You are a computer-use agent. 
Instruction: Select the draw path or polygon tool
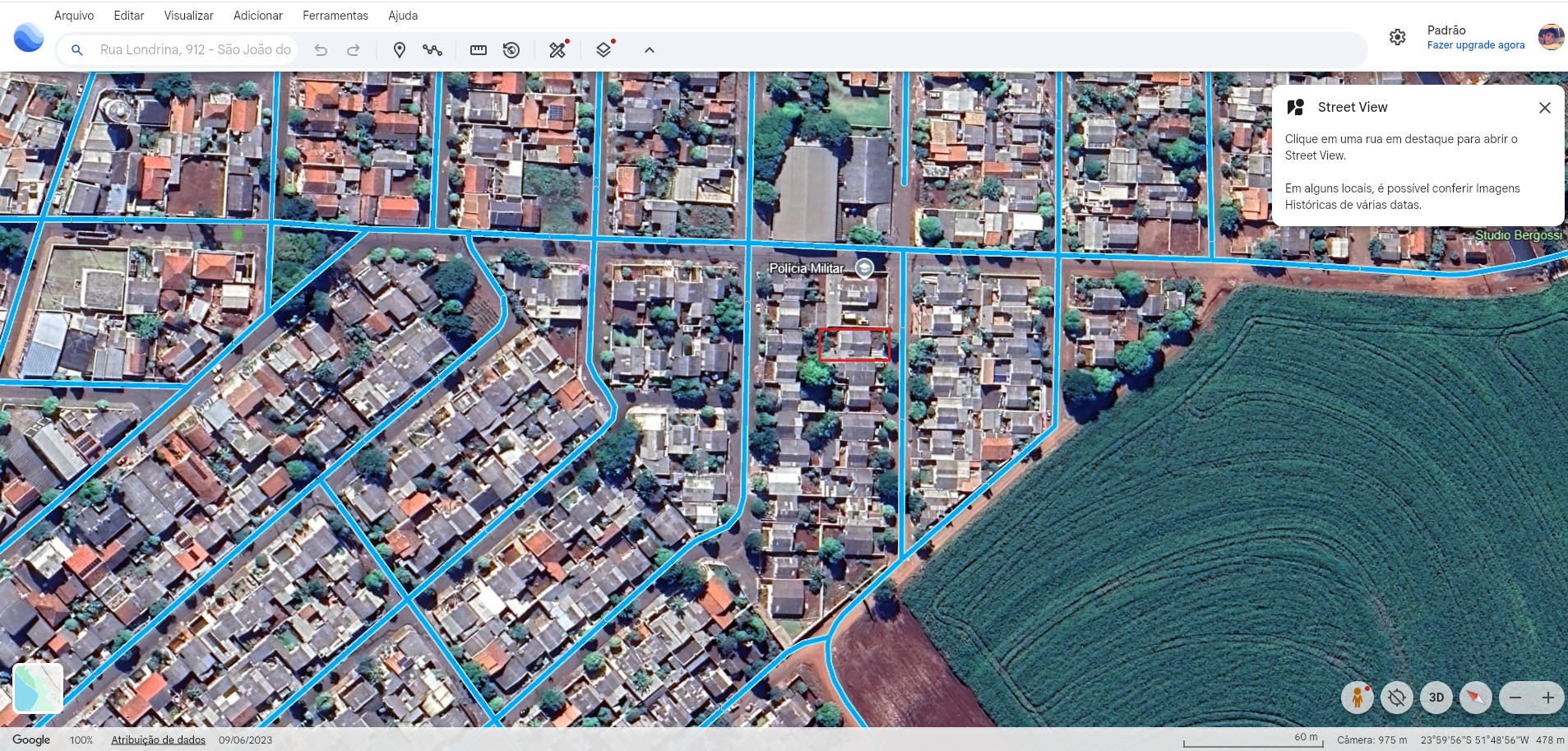click(432, 50)
